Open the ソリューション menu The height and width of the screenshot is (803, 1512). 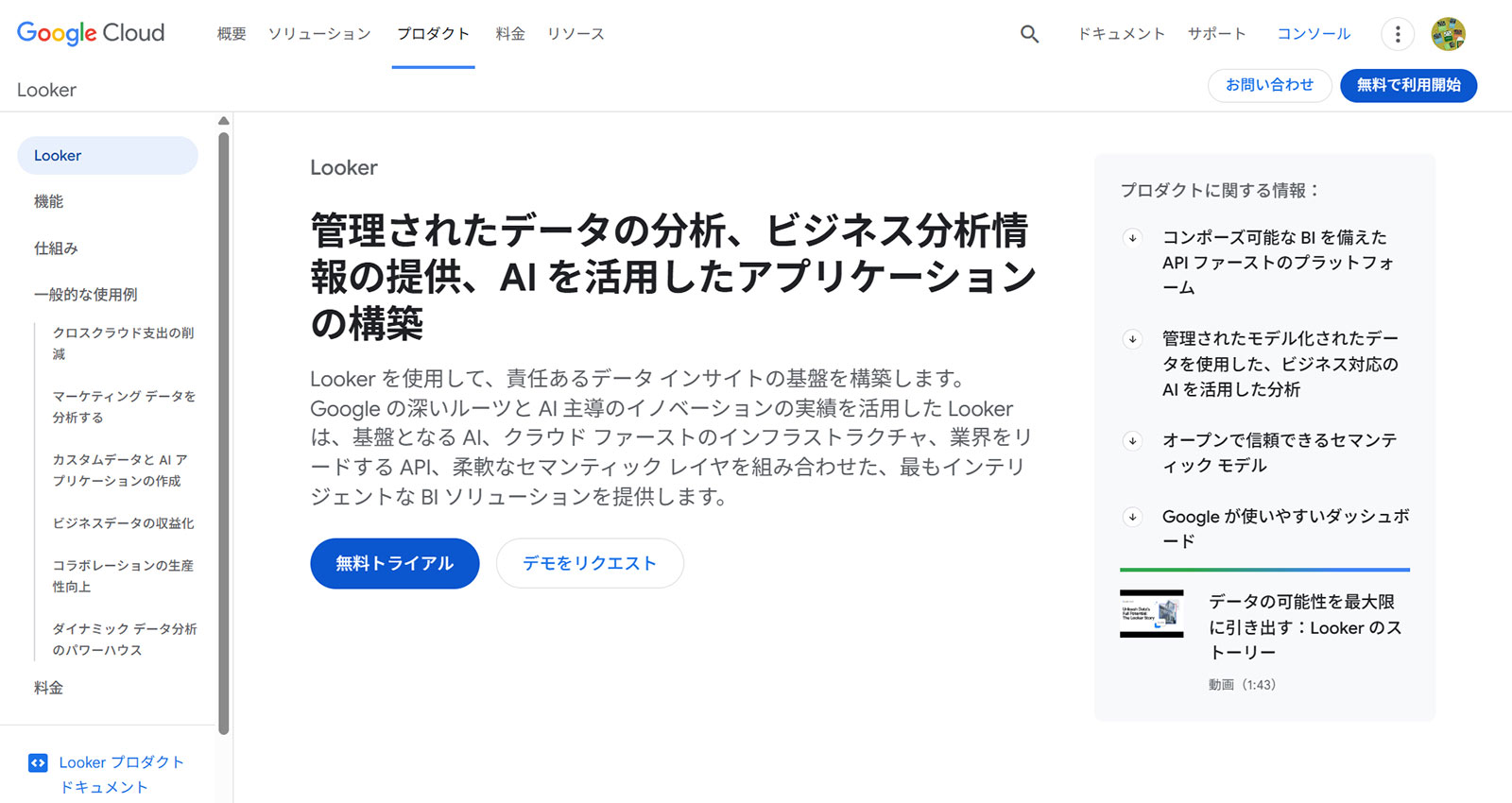pos(319,34)
